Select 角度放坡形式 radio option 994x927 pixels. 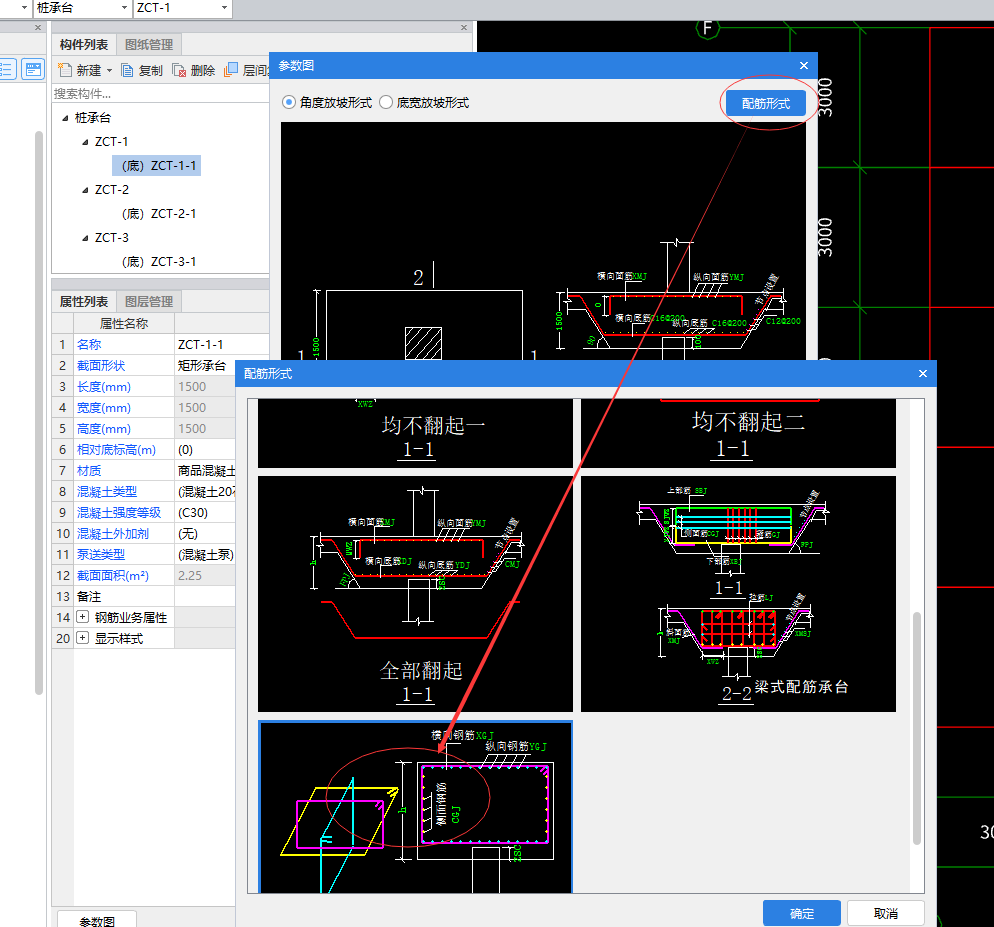click(288, 102)
